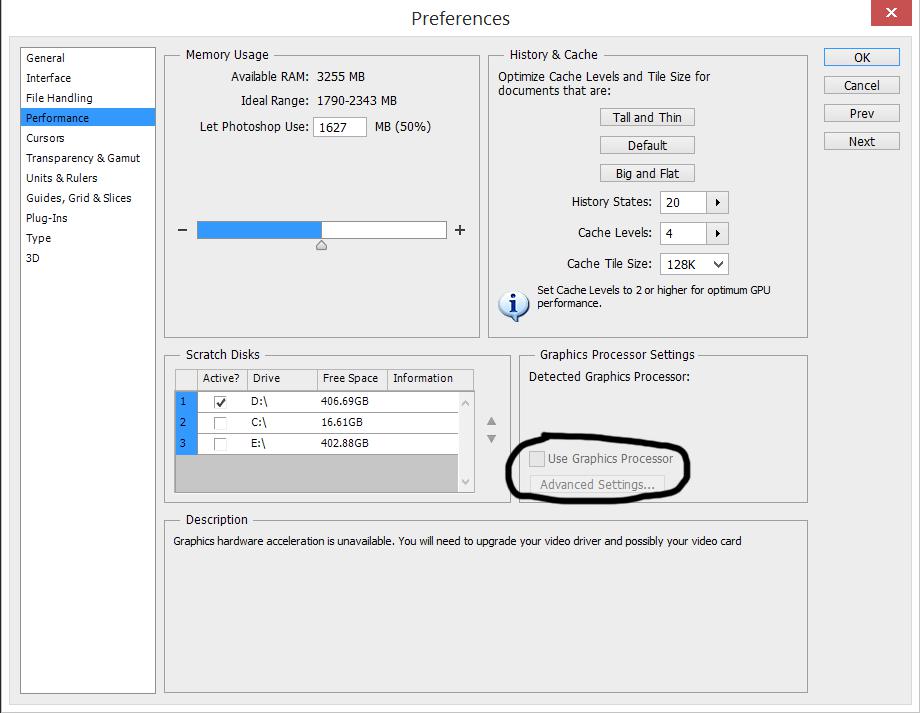Click the Cache Levels value field
This screenshot has height=713, width=920.
click(x=683, y=234)
